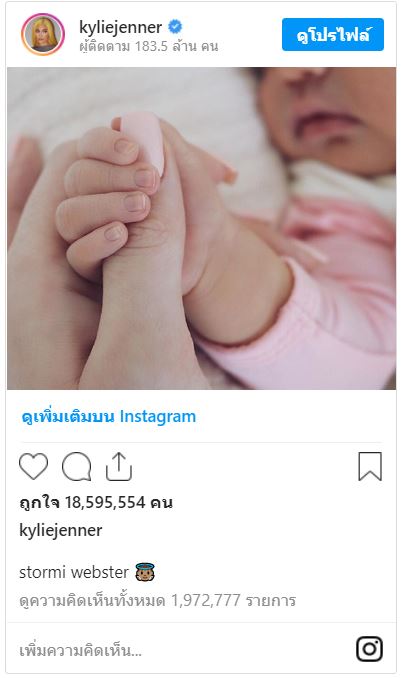View all 1,972,777 comments link
The image size is (401, 678).
[157, 600]
